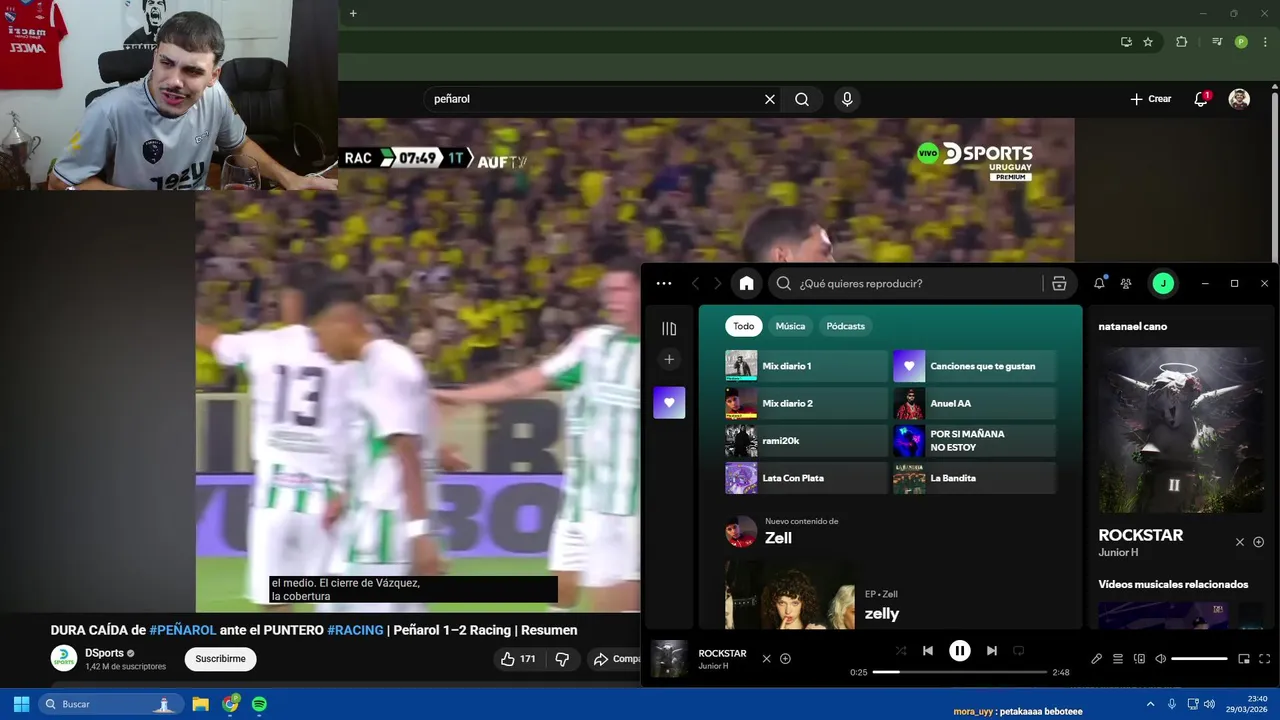Screen dimensions: 1280x720
Task: Open Liked Songs heart in Spotify sidebar
Action: click(x=669, y=402)
